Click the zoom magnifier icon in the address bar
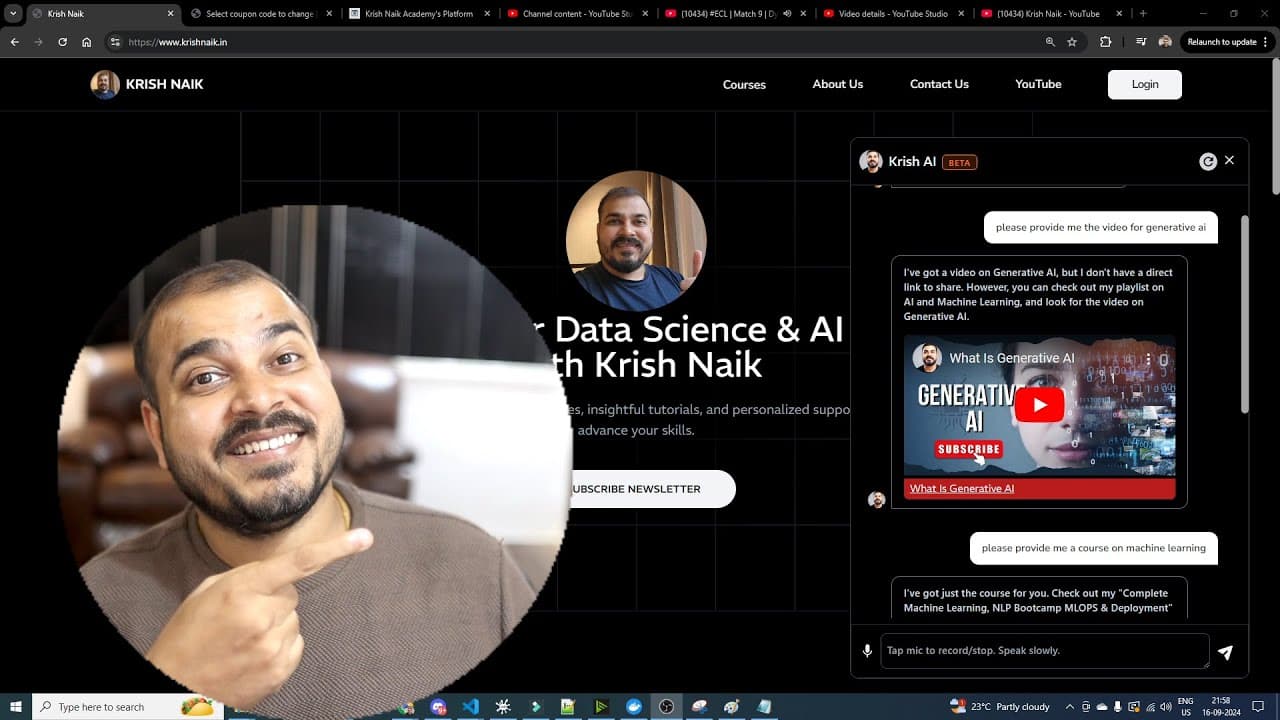 coord(1049,42)
